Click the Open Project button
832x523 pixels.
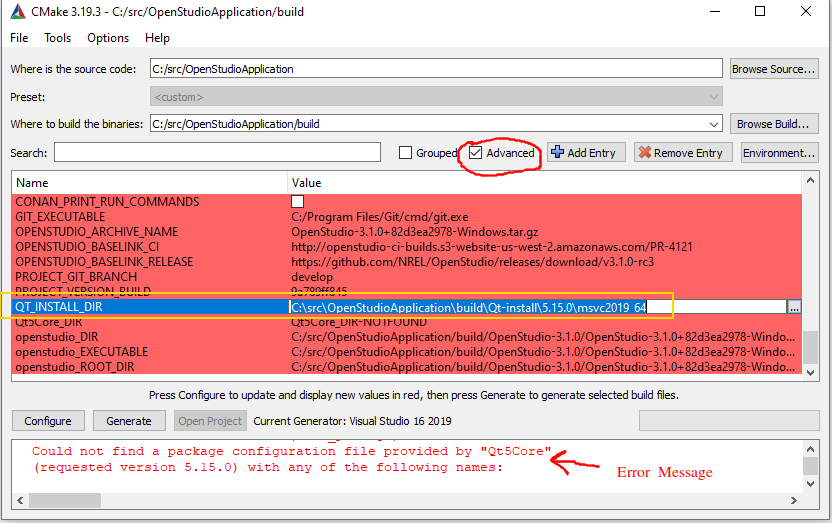(210, 421)
